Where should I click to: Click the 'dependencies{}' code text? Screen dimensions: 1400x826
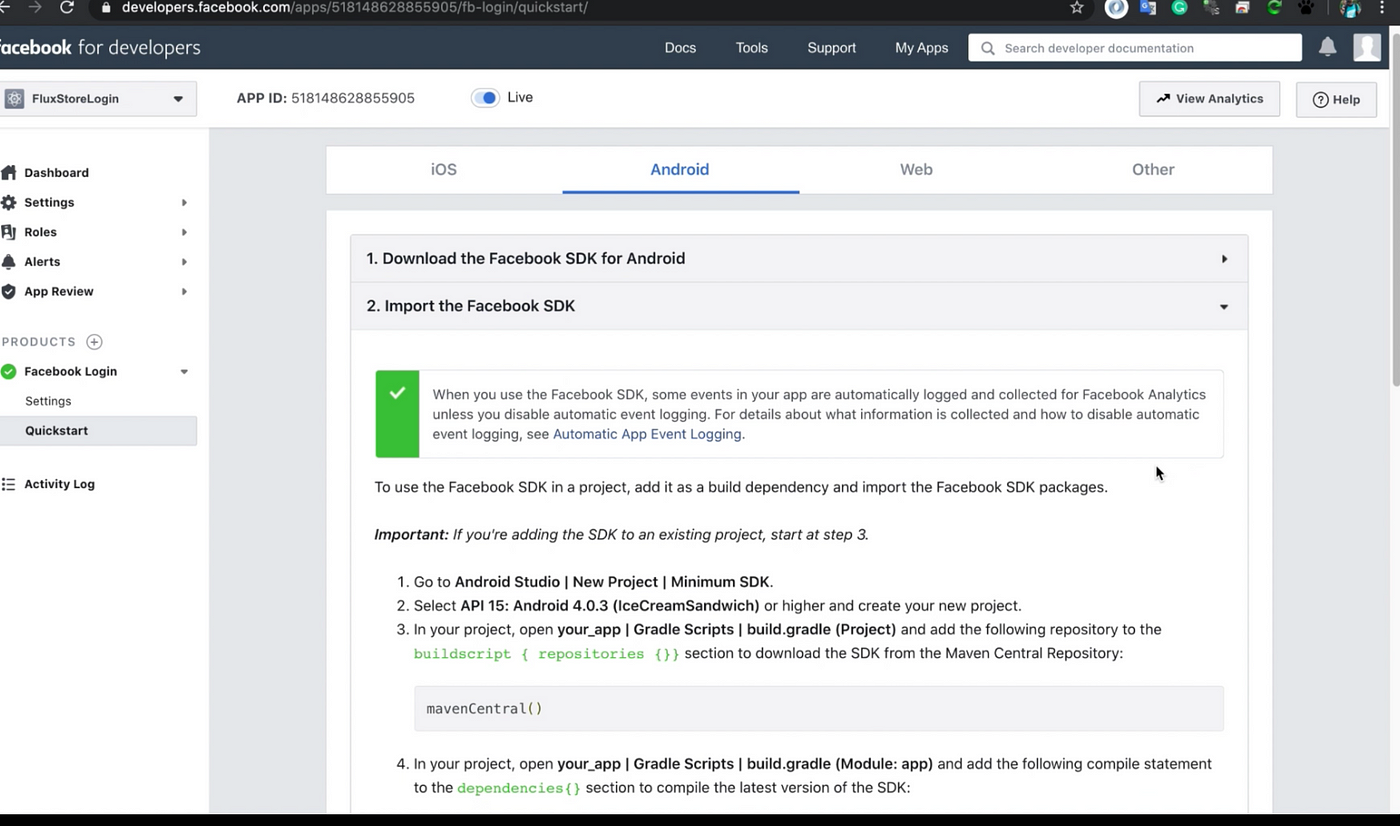click(518, 788)
